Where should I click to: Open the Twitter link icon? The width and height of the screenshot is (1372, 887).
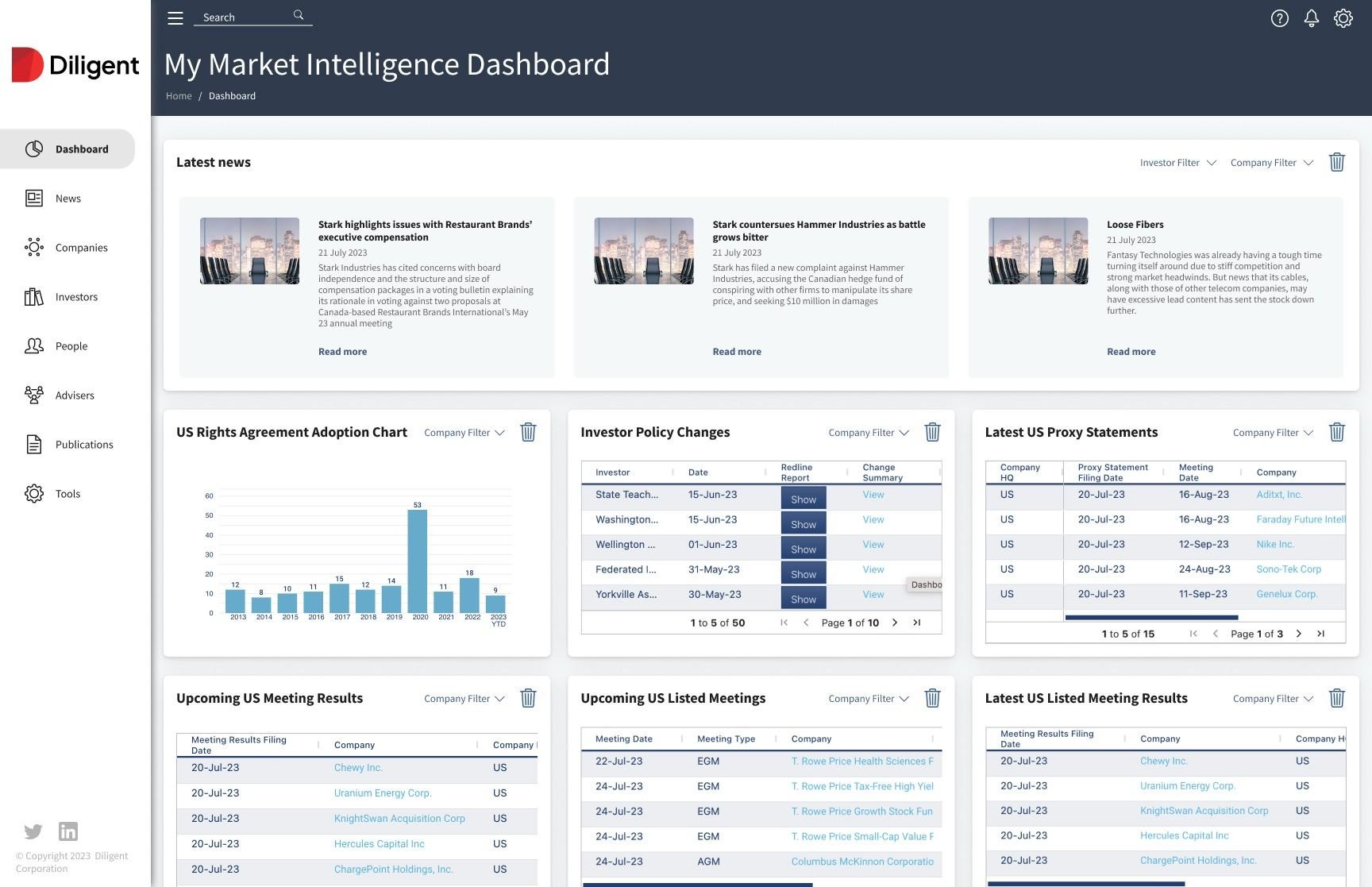coord(33,831)
